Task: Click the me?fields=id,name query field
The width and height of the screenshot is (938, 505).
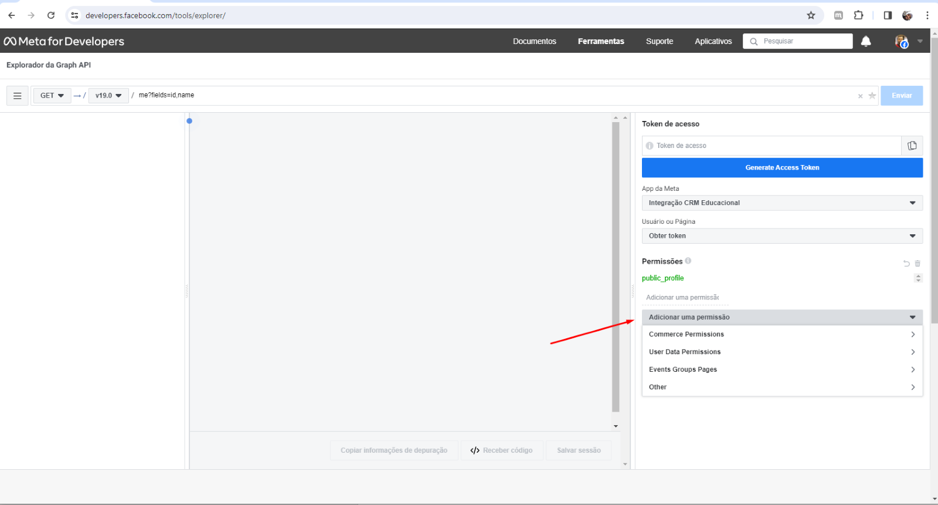Action: [x=495, y=95]
